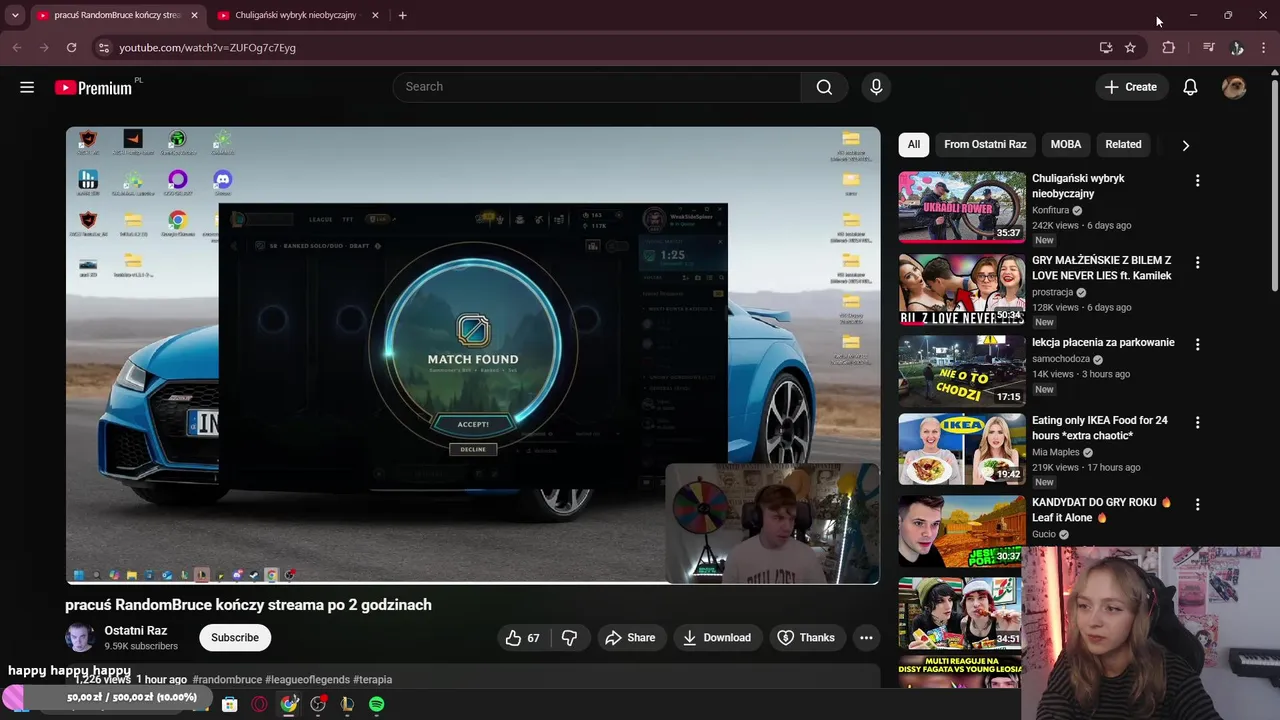Open OBS Studio taskbar icon
This screenshot has height=720, width=1280.
coord(318,704)
